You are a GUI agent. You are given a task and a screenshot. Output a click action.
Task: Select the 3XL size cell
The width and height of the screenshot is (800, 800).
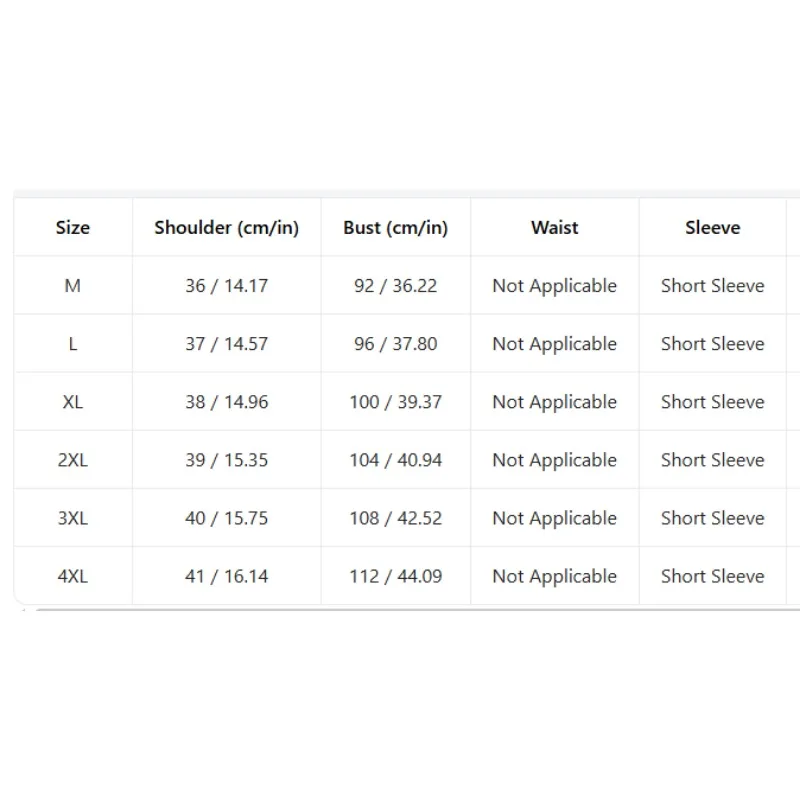[x=73, y=518]
